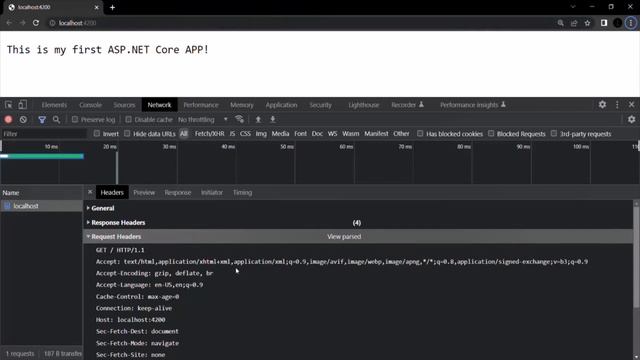The image size is (640, 360).
Task: Switch to request Preview tab
Action: (144, 192)
